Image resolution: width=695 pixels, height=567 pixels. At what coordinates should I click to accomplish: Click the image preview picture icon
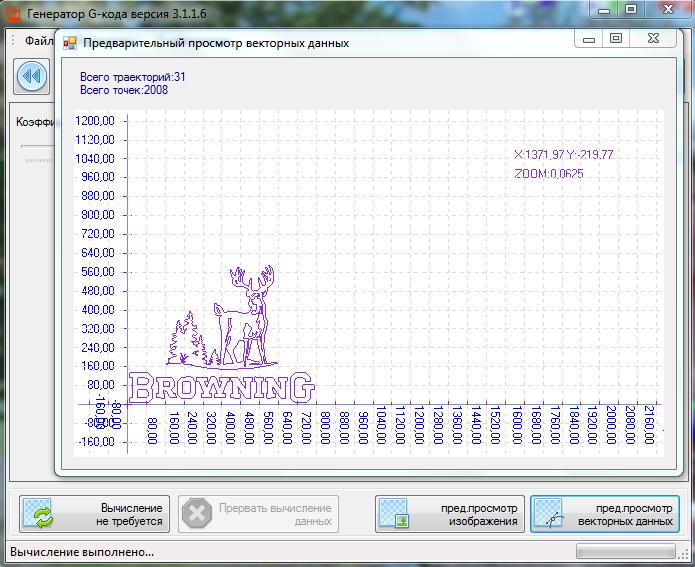pyautogui.click(x=394, y=514)
